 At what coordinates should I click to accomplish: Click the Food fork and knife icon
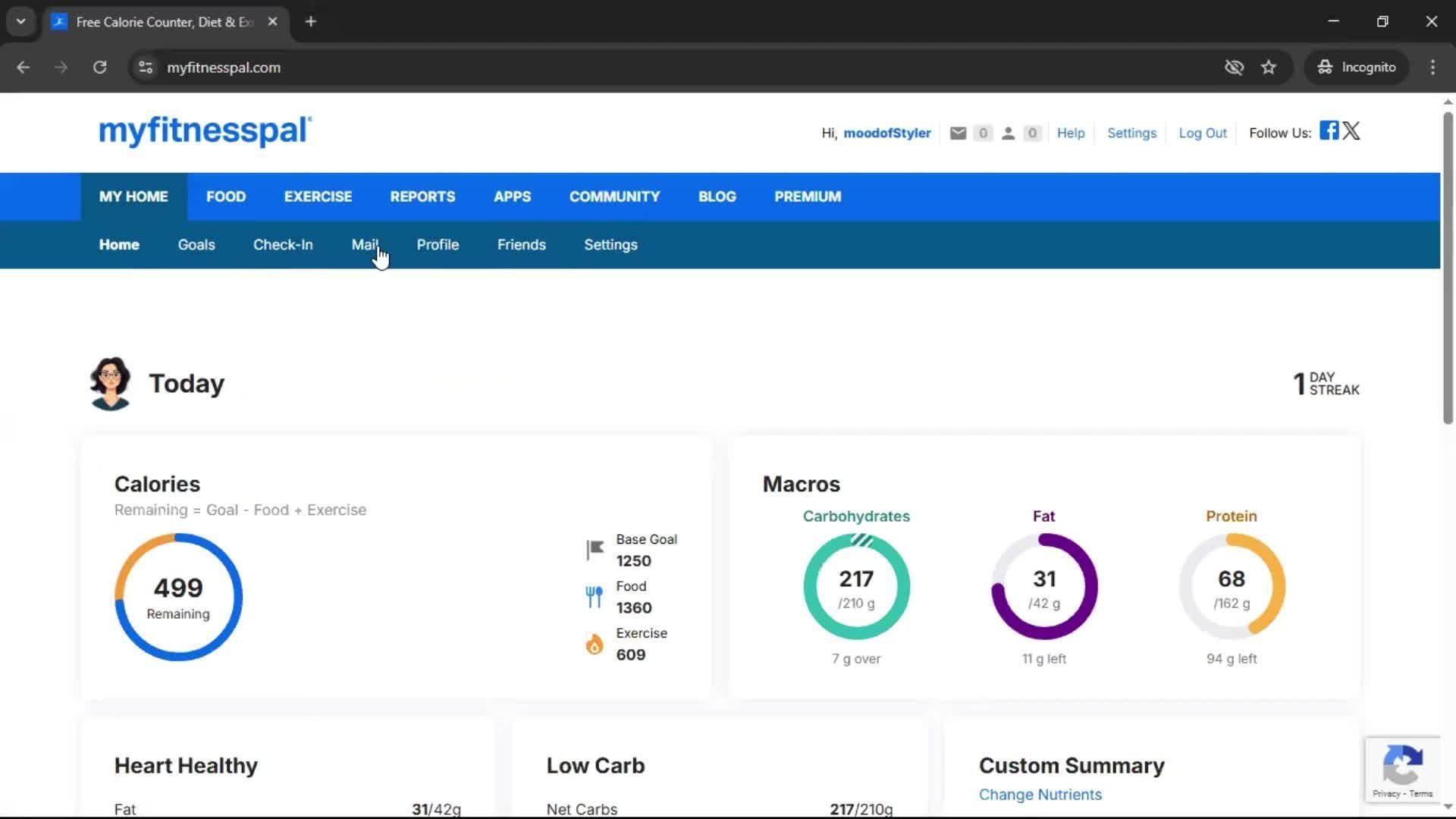click(x=595, y=597)
